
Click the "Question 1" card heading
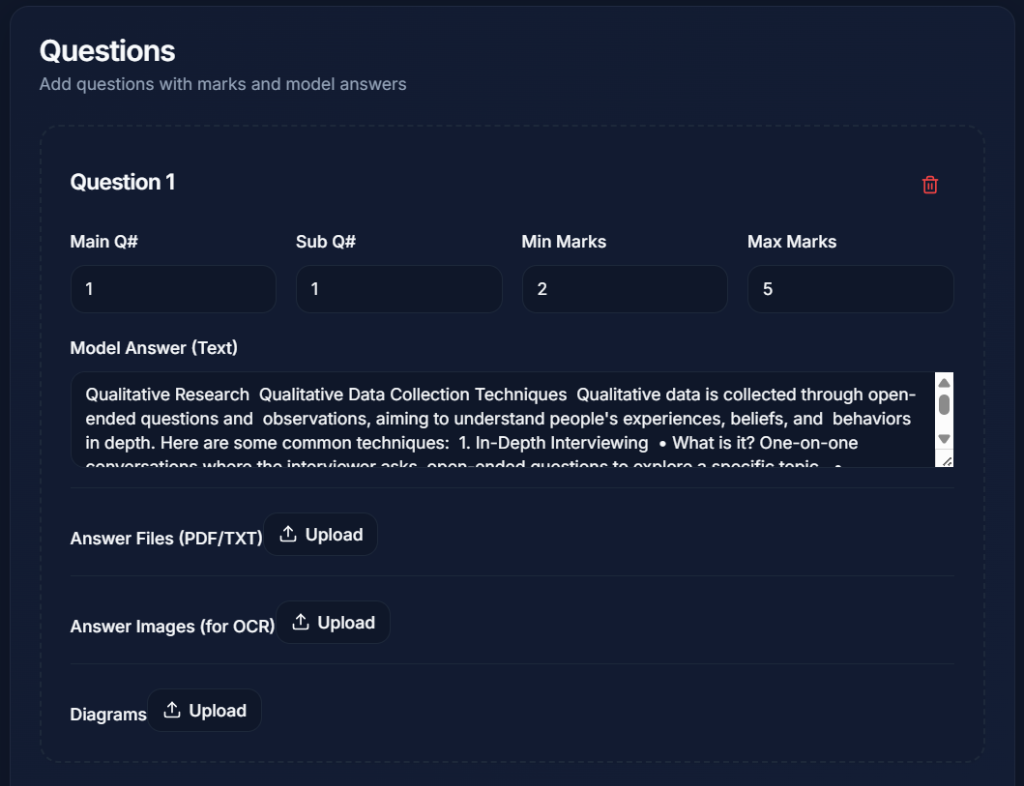(x=122, y=182)
